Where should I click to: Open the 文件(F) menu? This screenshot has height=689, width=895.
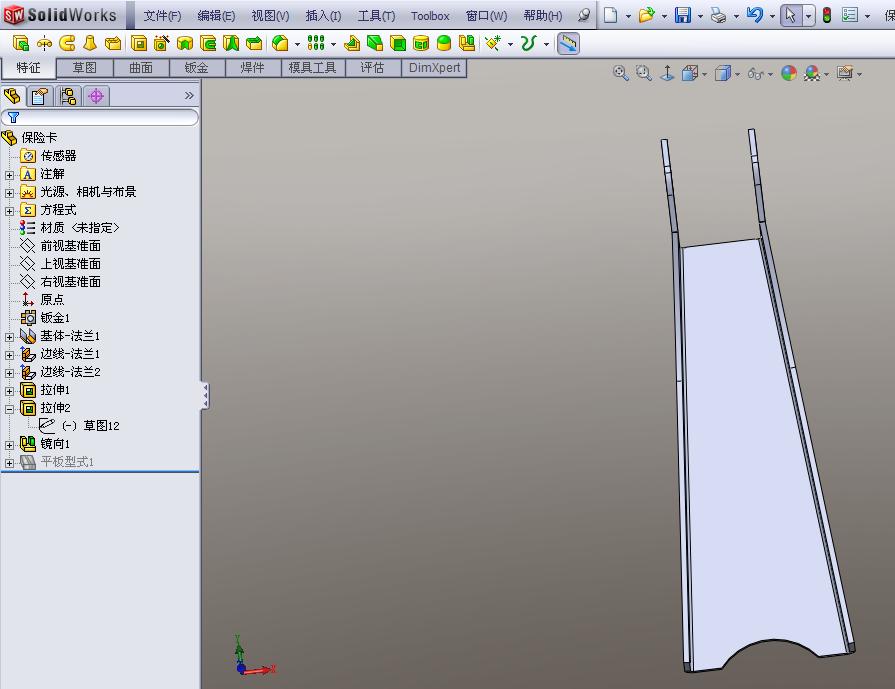coord(162,16)
